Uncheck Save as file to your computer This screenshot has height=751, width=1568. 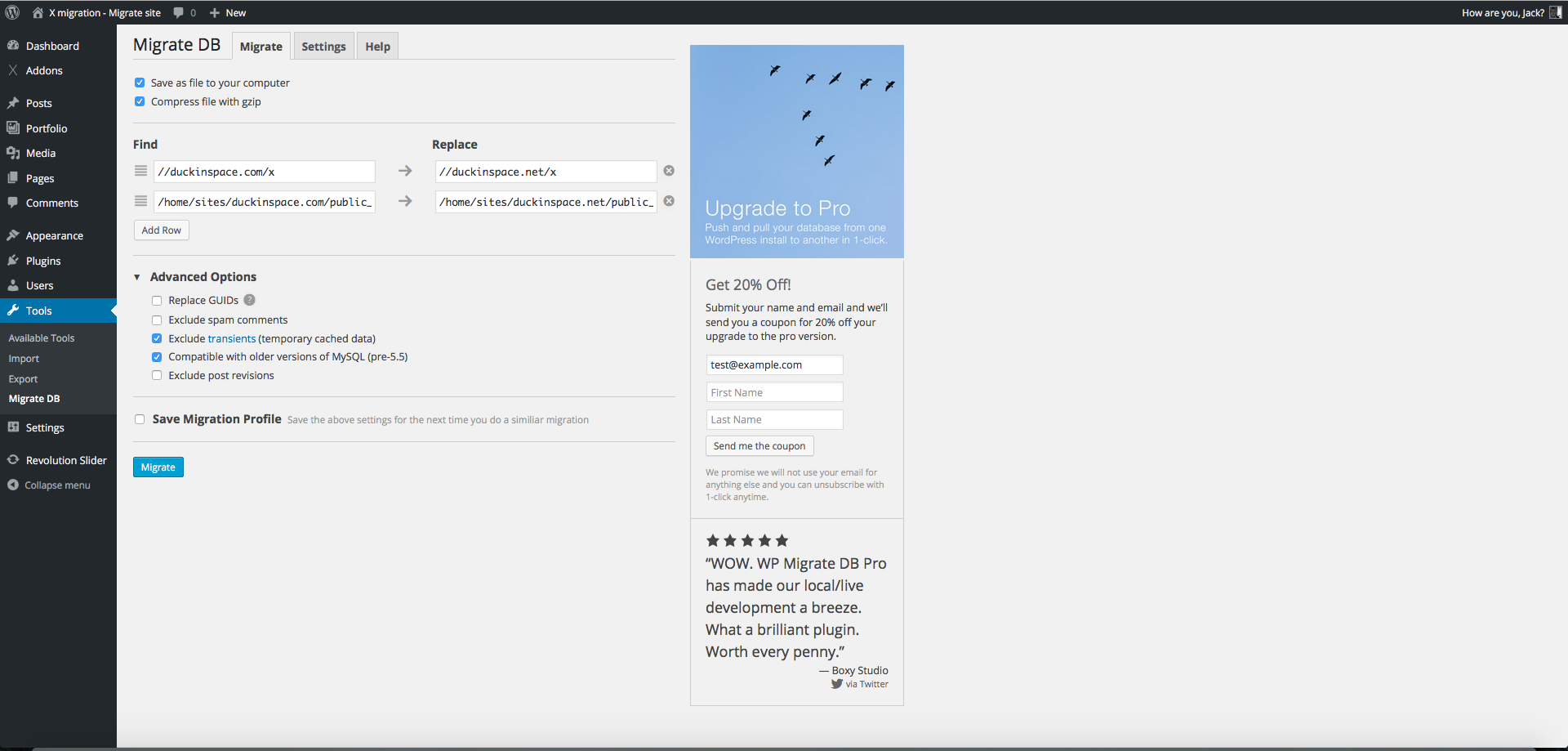pyautogui.click(x=140, y=83)
